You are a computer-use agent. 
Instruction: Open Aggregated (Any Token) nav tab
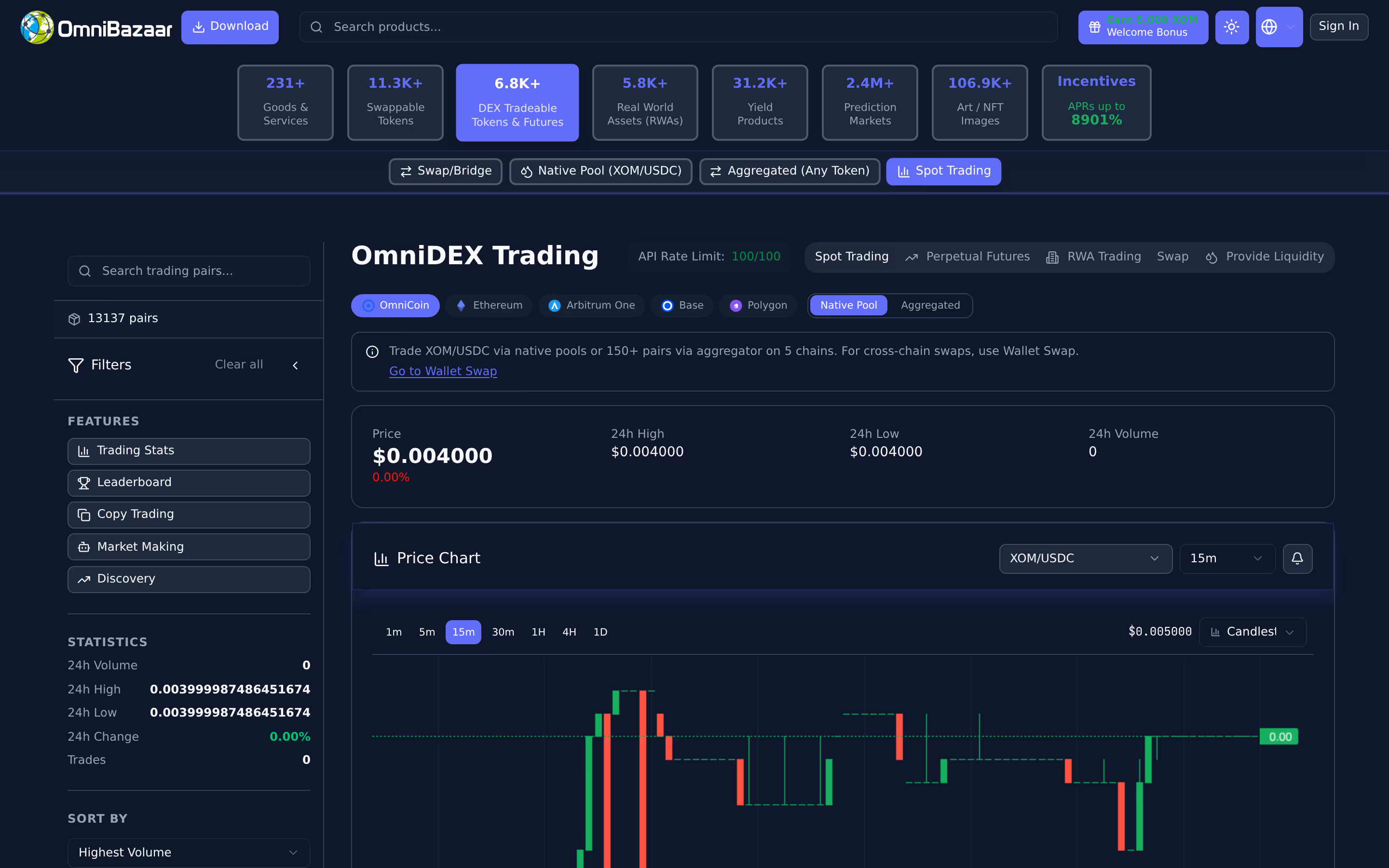pyautogui.click(x=790, y=172)
